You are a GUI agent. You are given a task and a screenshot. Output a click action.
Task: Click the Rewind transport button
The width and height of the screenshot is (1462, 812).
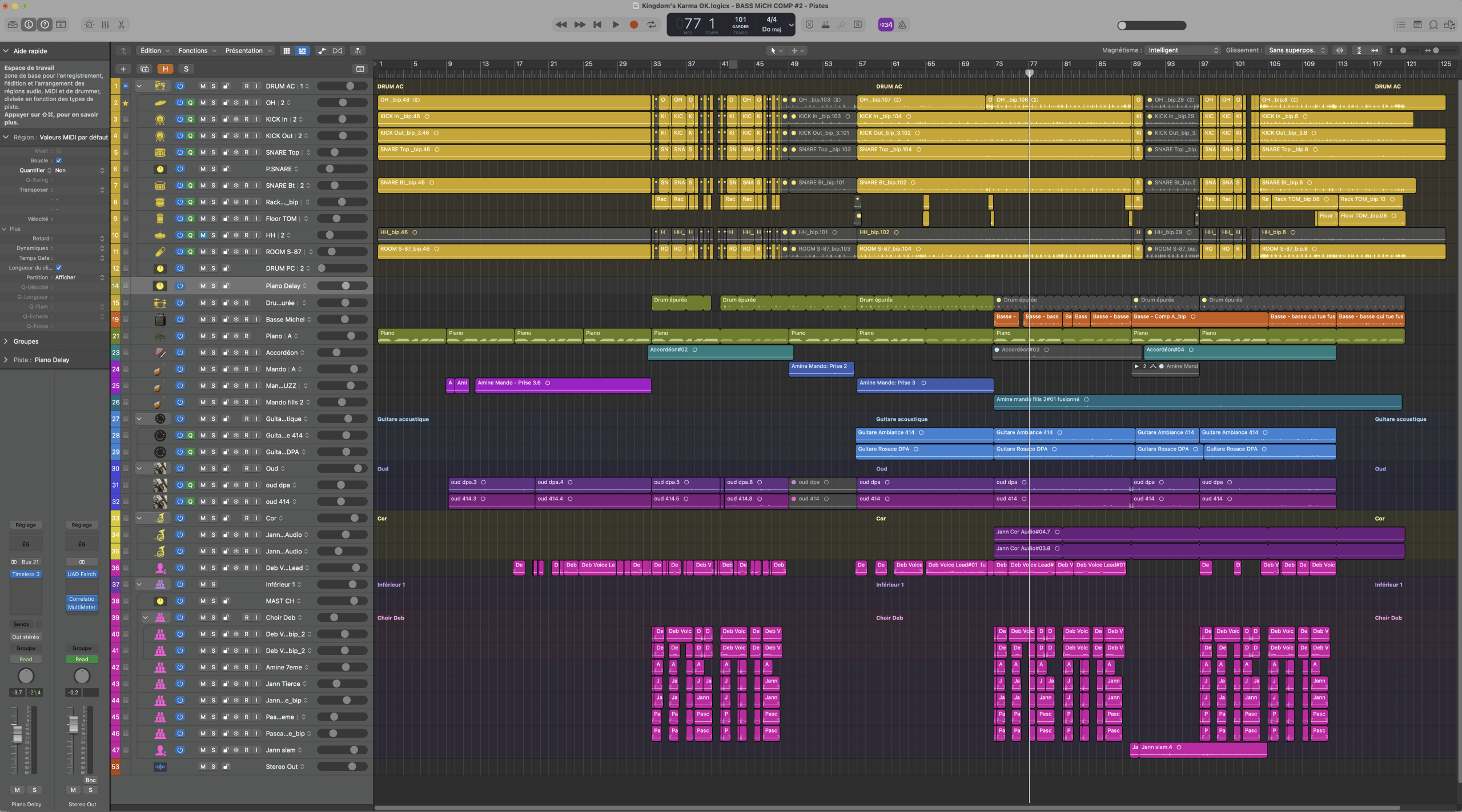(561, 25)
